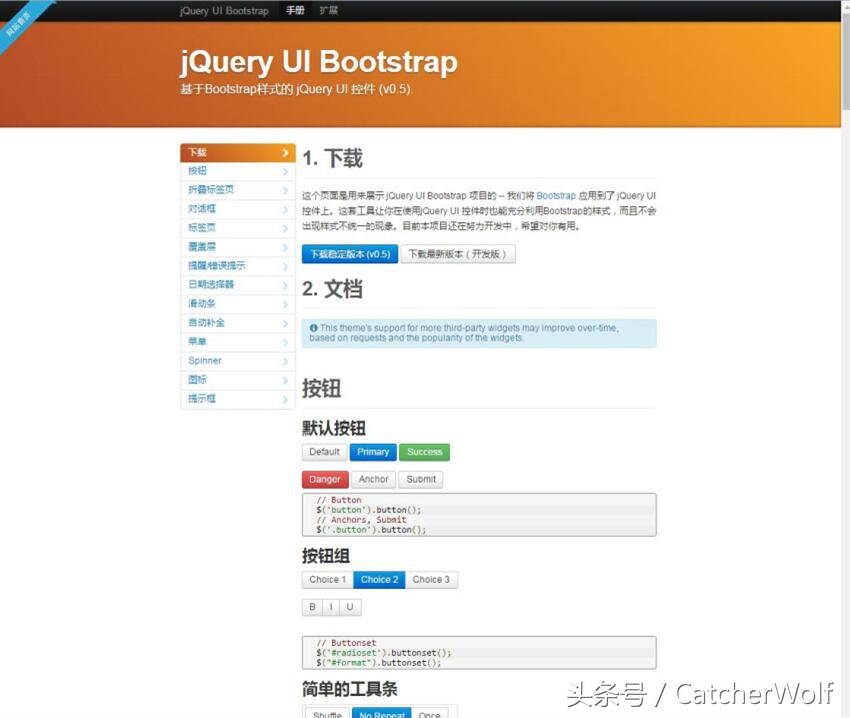This screenshot has height=718, width=850.
Task: Click the info icon in the blue alert
Action: point(313,328)
